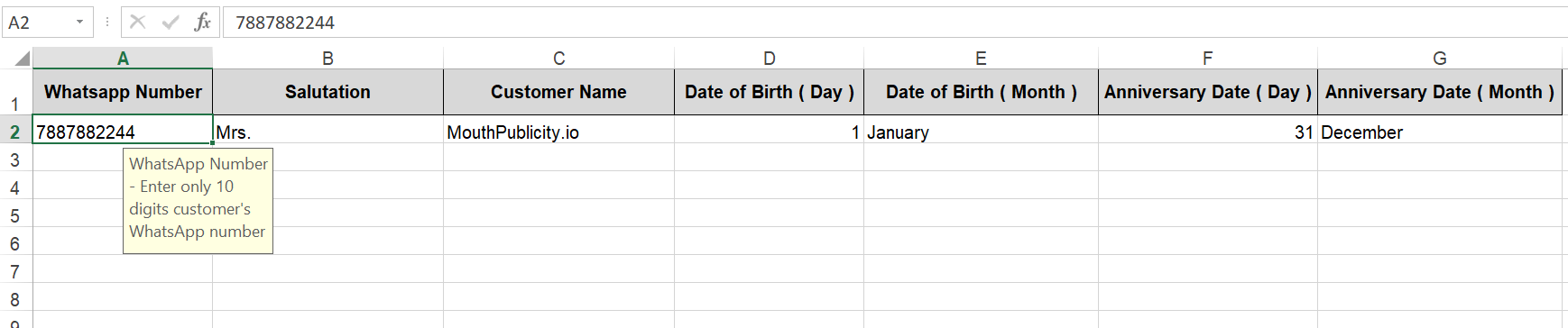Confirm entry with the checkmark icon
This screenshot has width=1568, height=328.
pos(170,22)
